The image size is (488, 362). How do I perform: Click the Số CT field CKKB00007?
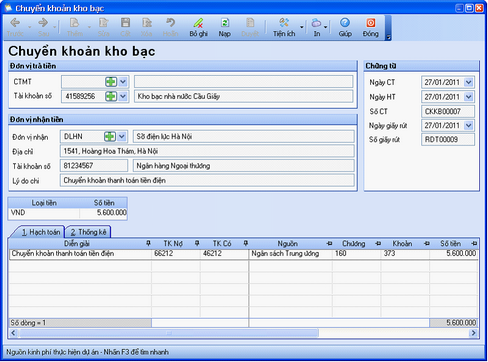tap(448, 111)
